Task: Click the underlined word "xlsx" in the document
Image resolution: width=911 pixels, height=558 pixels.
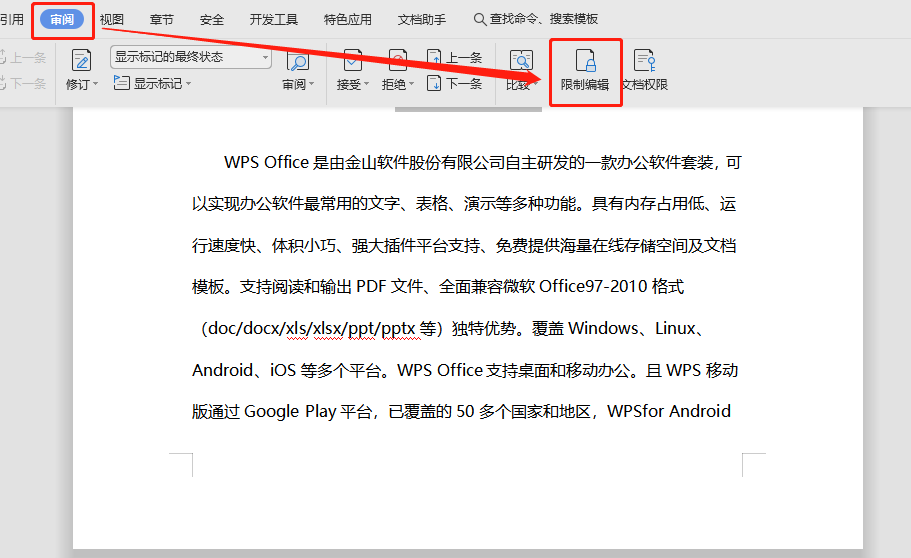Action: [x=327, y=328]
